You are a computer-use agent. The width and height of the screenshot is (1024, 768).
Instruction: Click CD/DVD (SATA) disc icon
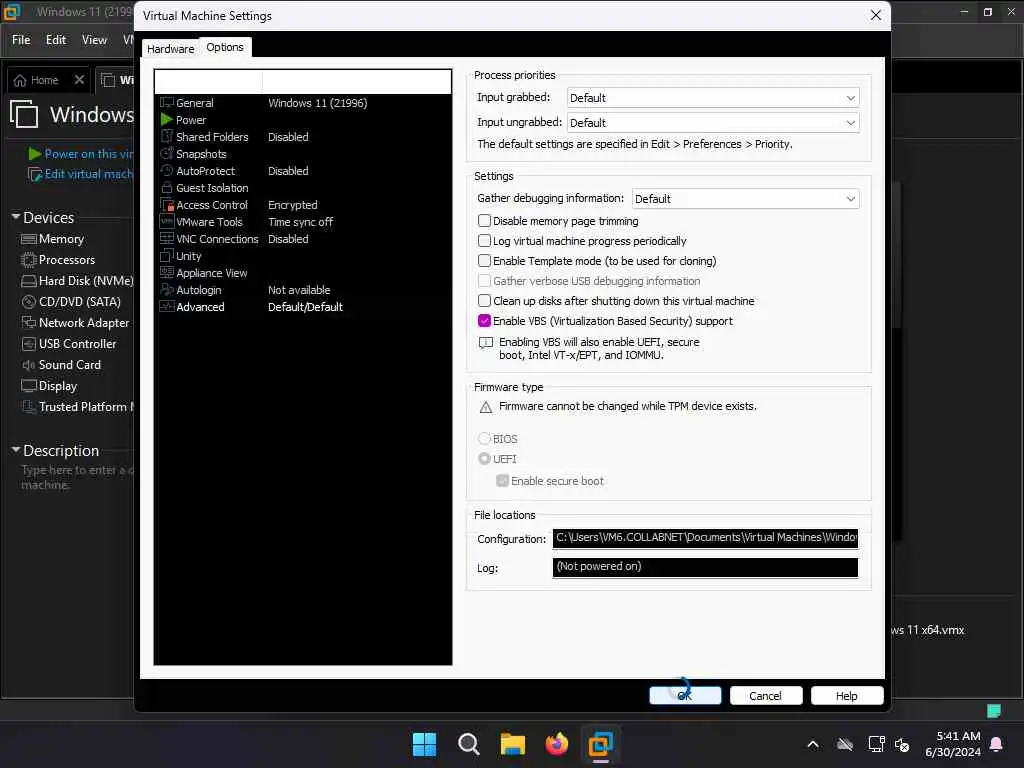29,302
